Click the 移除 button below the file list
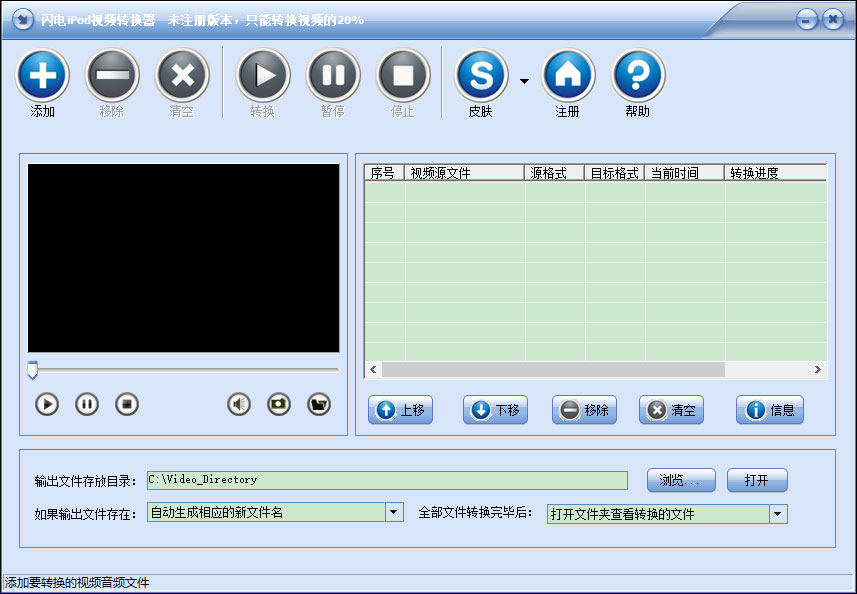 click(584, 410)
